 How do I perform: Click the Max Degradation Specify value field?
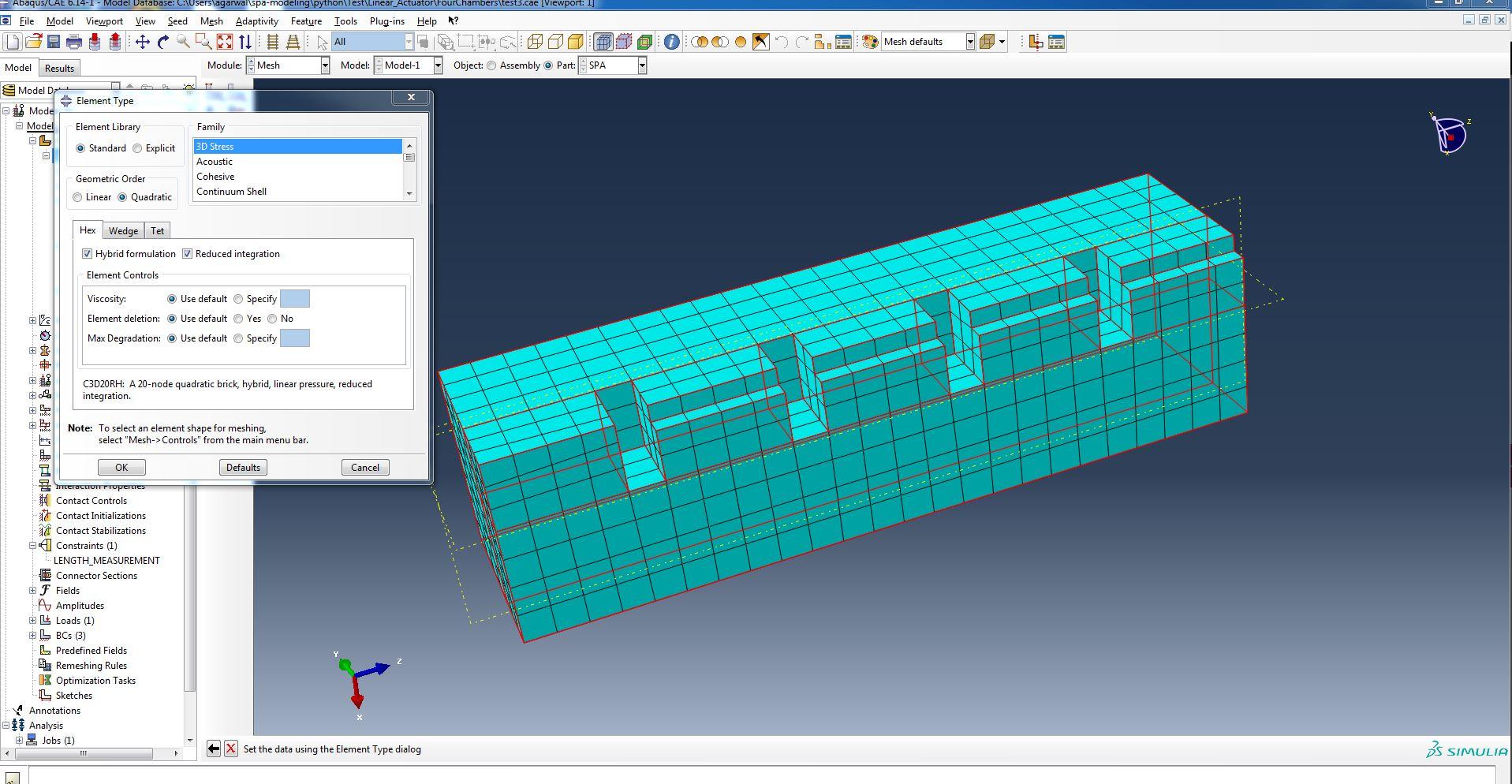click(295, 338)
